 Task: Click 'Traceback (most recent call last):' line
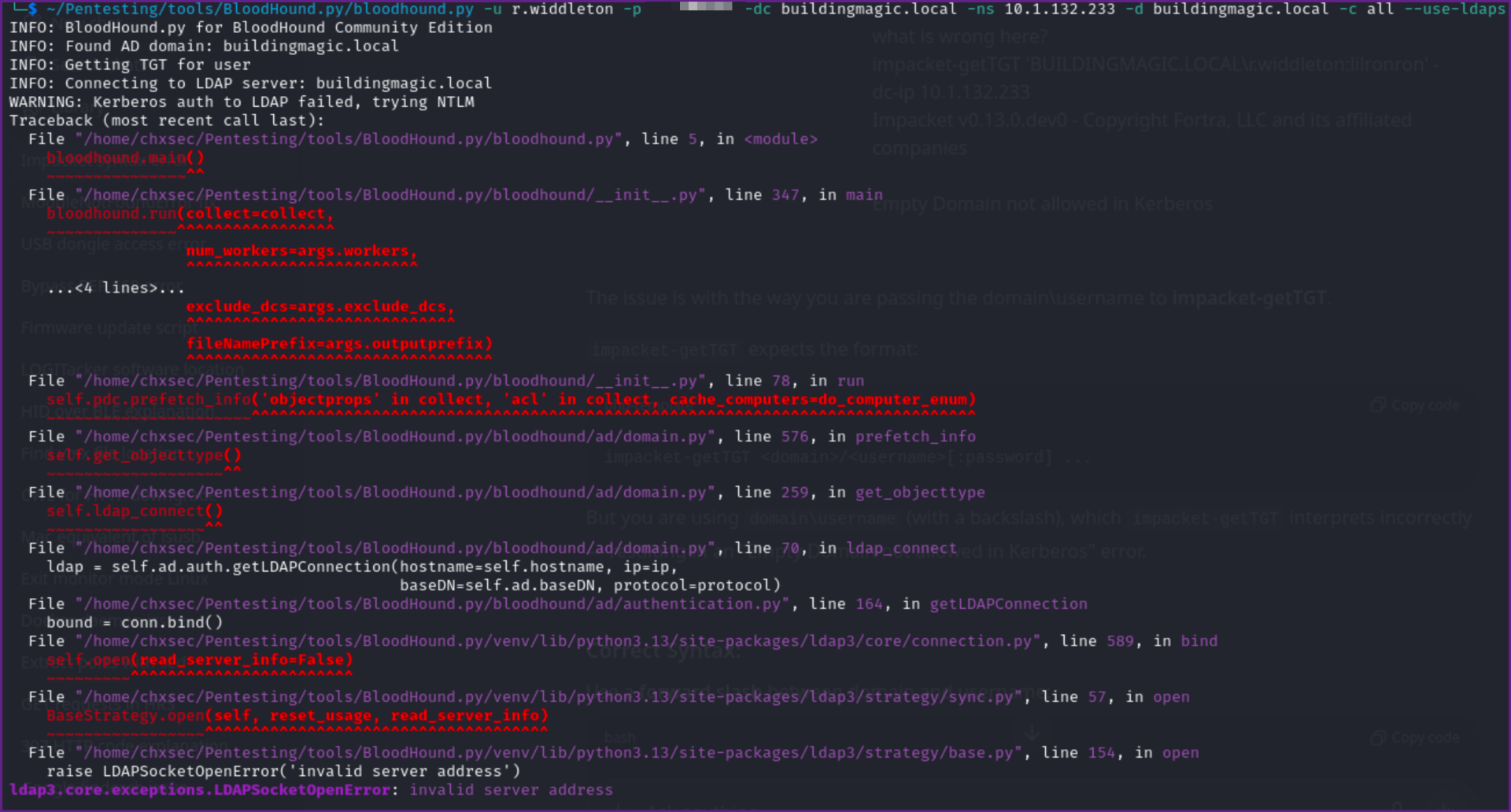click(167, 120)
